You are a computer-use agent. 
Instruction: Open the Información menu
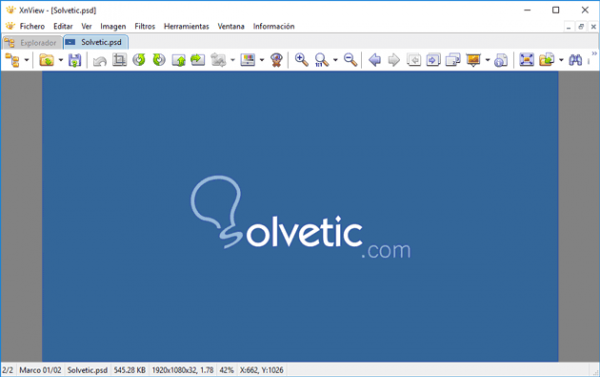pyautogui.click(x=274, y=26)
